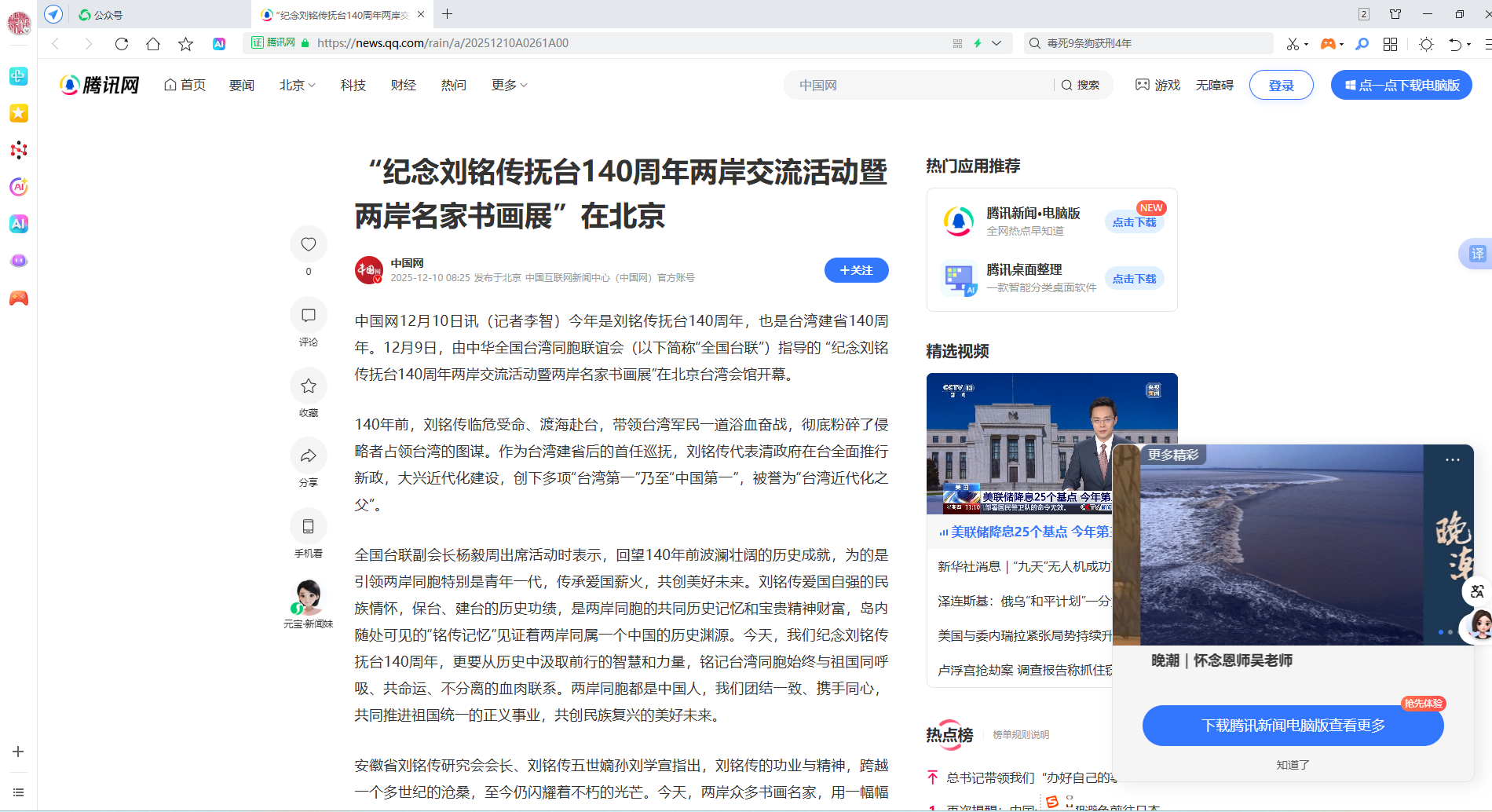Click the browser home icon

tap(153, 44)
